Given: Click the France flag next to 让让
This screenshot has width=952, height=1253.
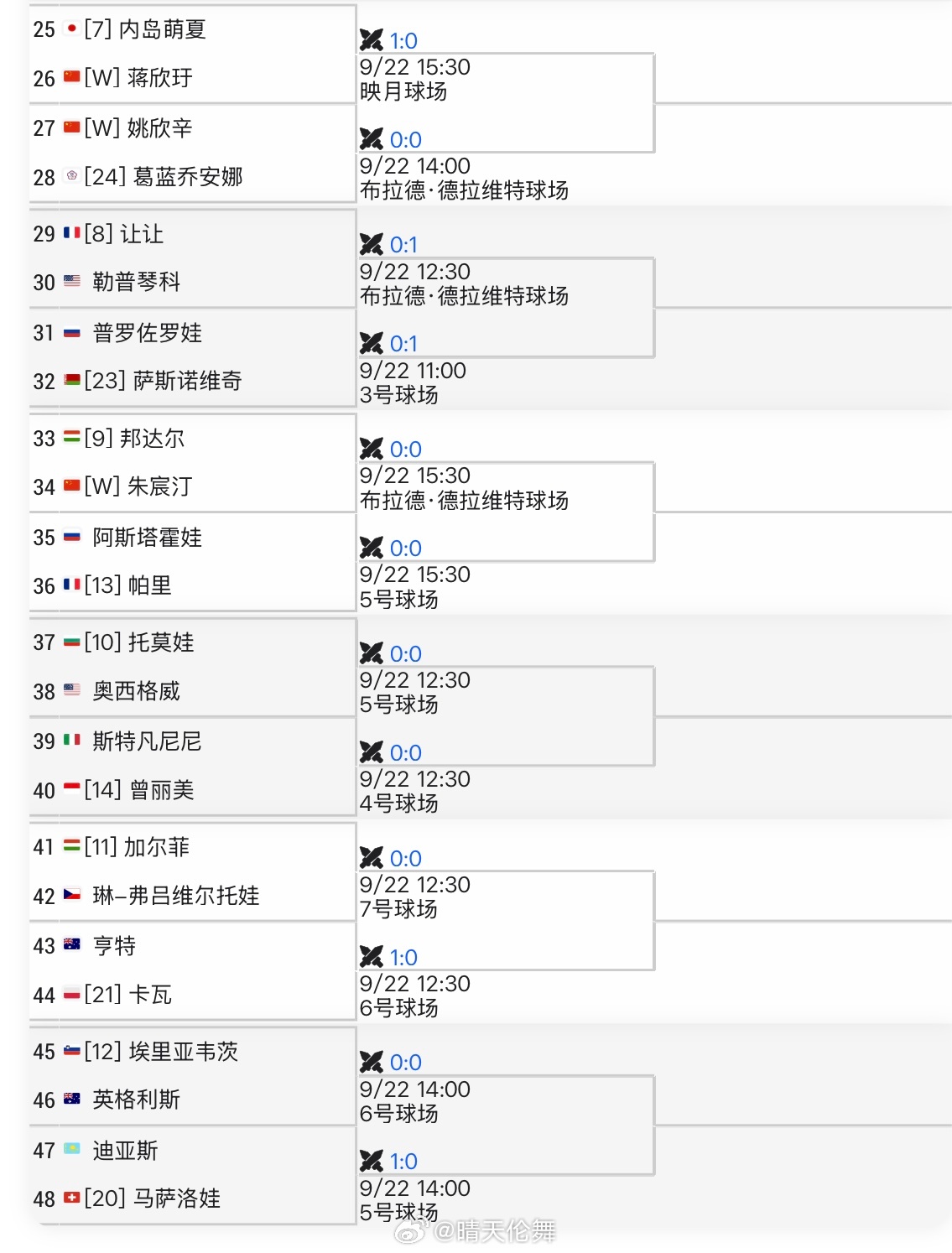Looking at the screenshot, I should (x=72, y=233).
